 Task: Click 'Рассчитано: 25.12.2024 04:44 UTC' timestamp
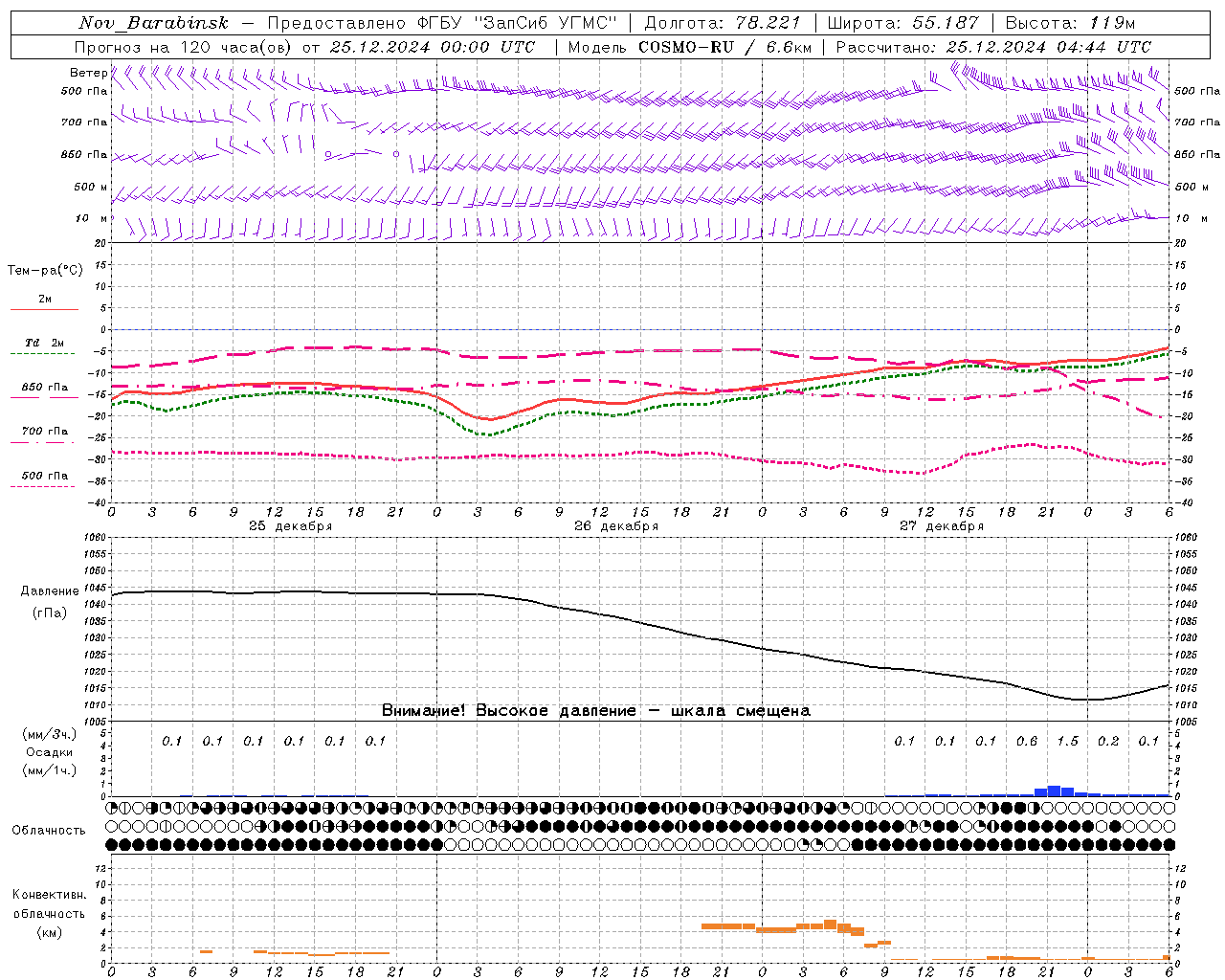(x=993, y=47)
